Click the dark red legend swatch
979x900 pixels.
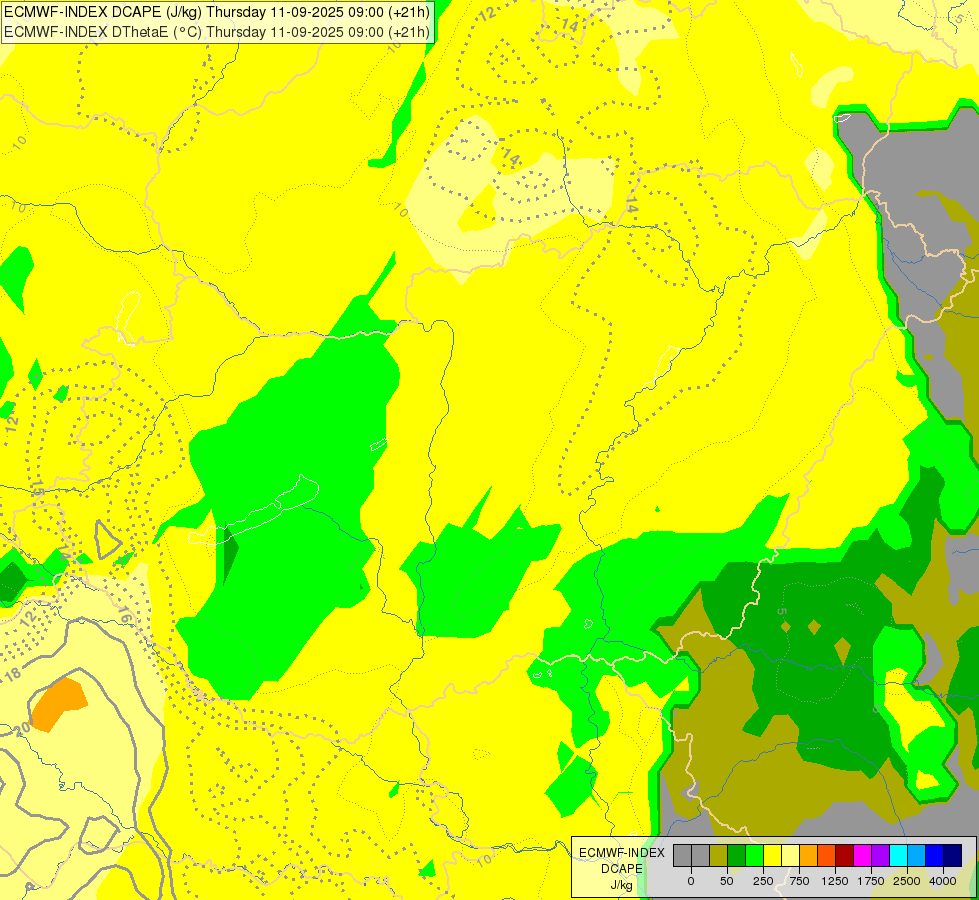point(844,855)
